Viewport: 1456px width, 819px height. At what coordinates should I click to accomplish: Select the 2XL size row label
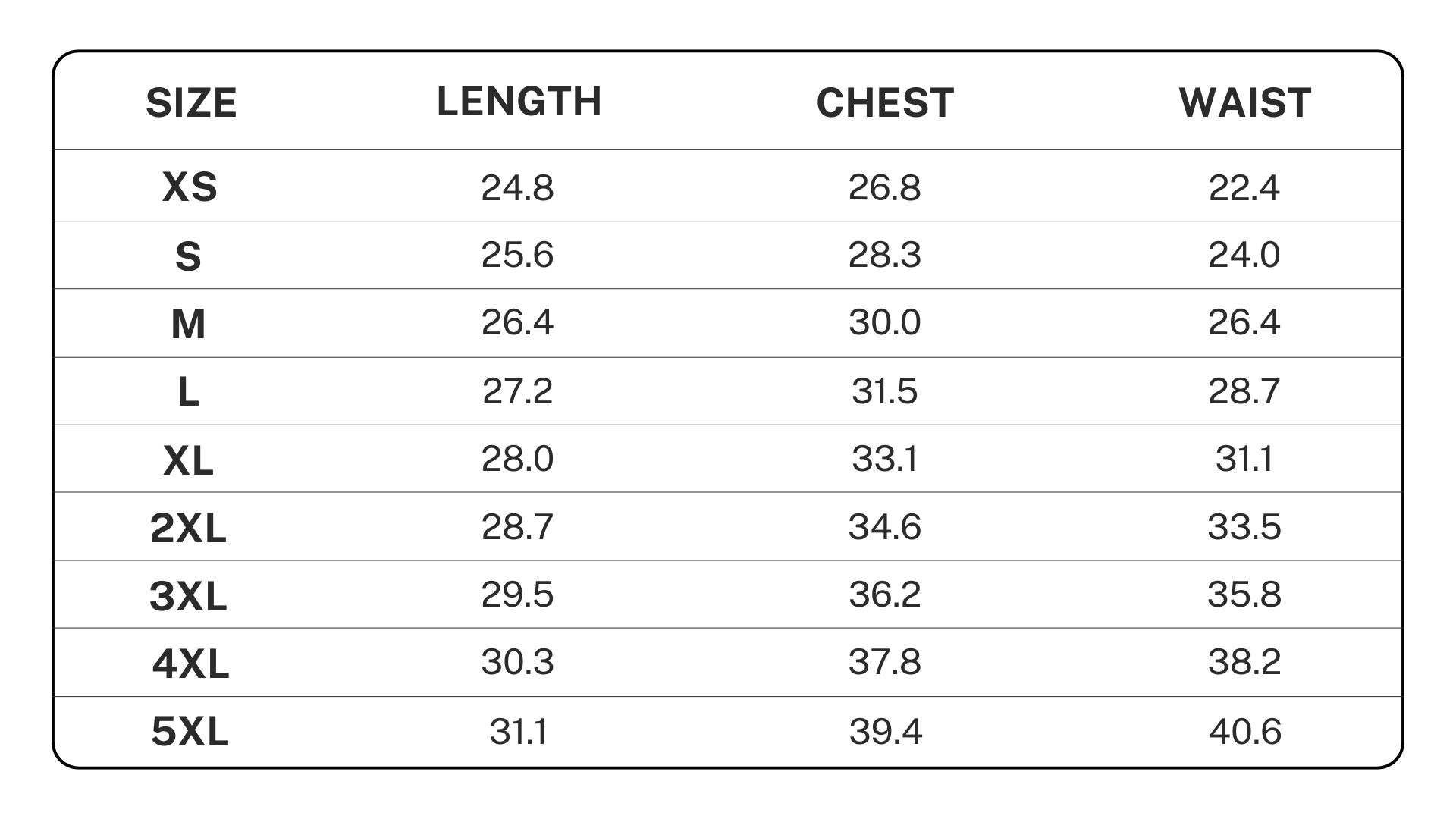(x=189, y=528)
